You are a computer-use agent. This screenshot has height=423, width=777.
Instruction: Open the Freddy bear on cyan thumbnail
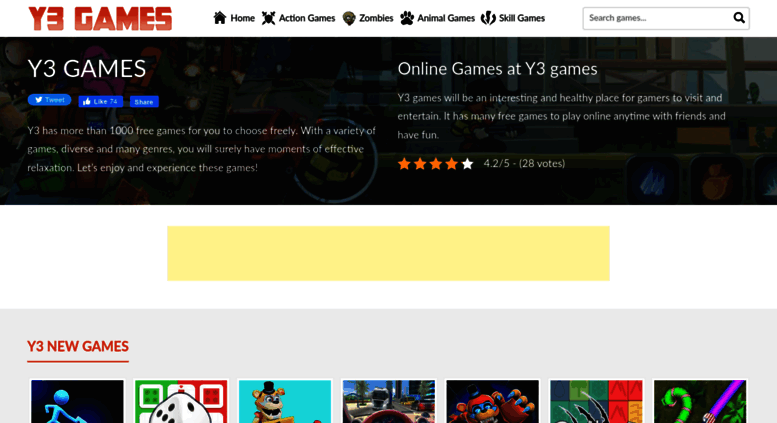click(x=285, y=401)
